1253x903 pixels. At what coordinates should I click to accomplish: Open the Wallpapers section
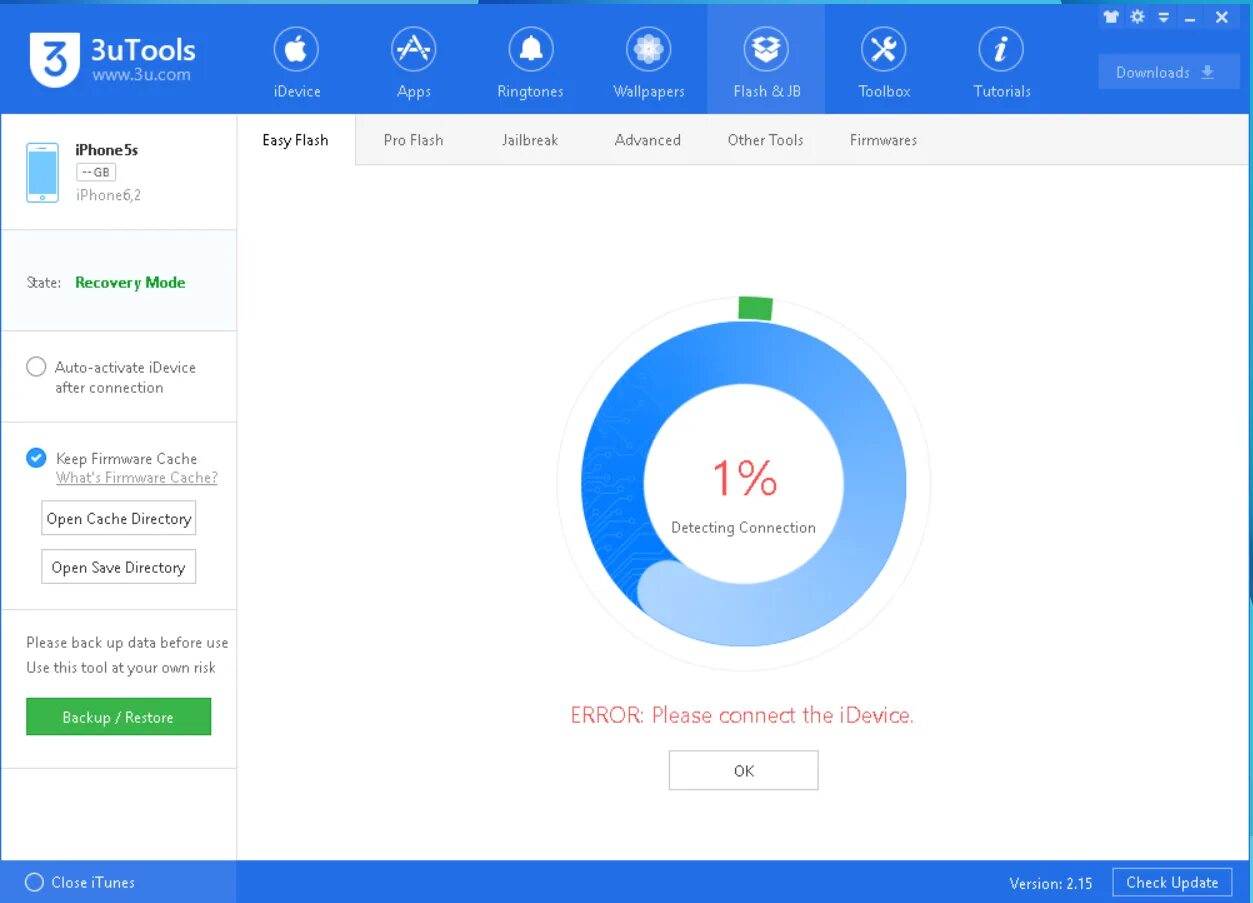coord(649,62)
